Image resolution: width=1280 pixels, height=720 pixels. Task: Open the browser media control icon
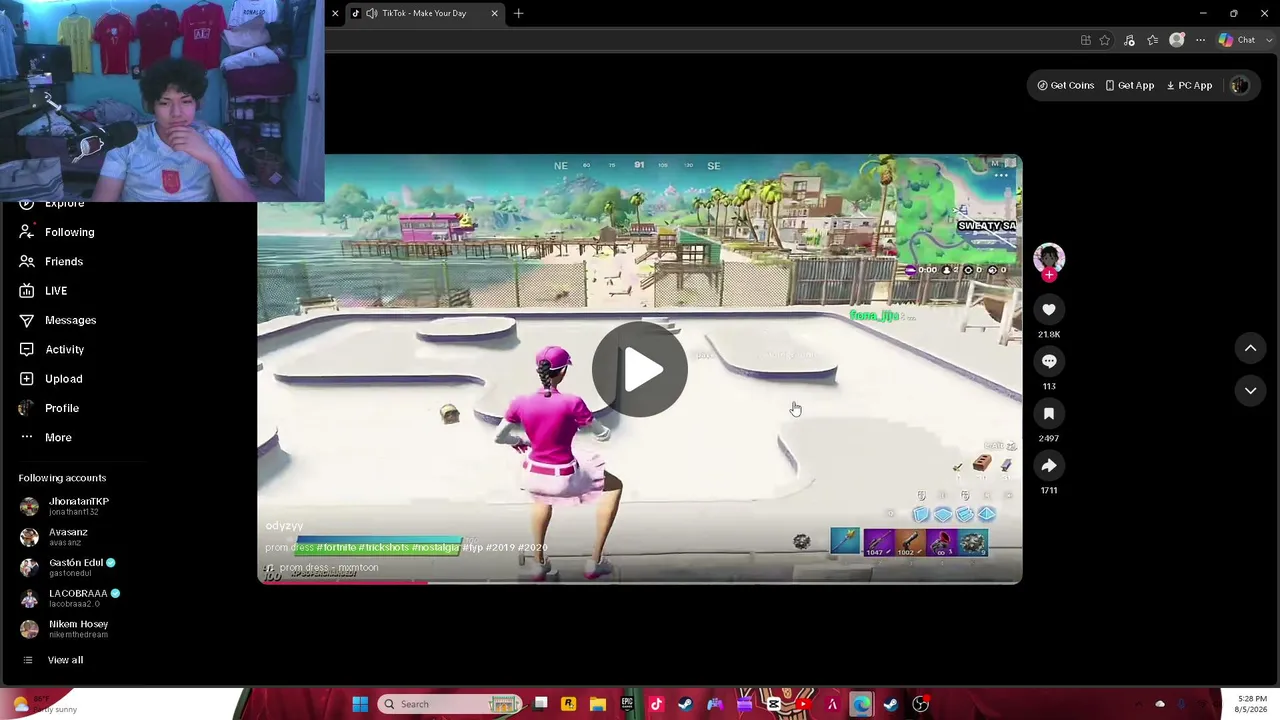(x=1129, y=40)
